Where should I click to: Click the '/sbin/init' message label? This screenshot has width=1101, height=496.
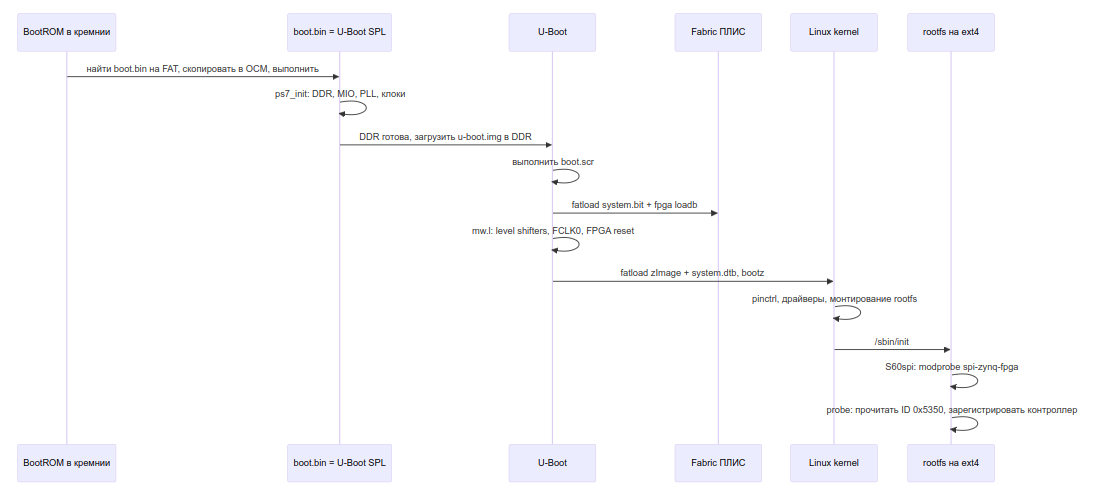tap(892, 341)
